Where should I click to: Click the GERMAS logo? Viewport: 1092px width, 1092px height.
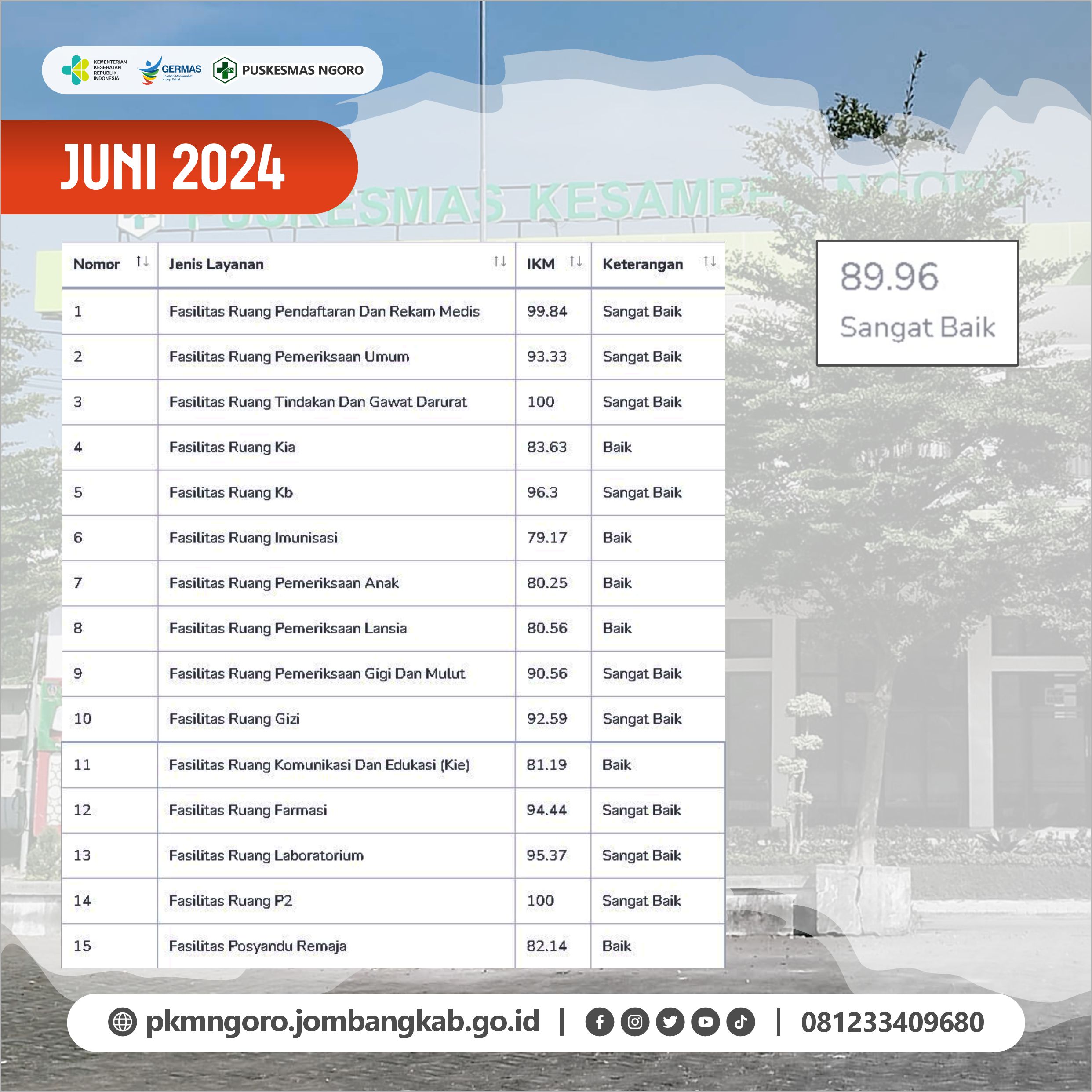tap(170, 70)
